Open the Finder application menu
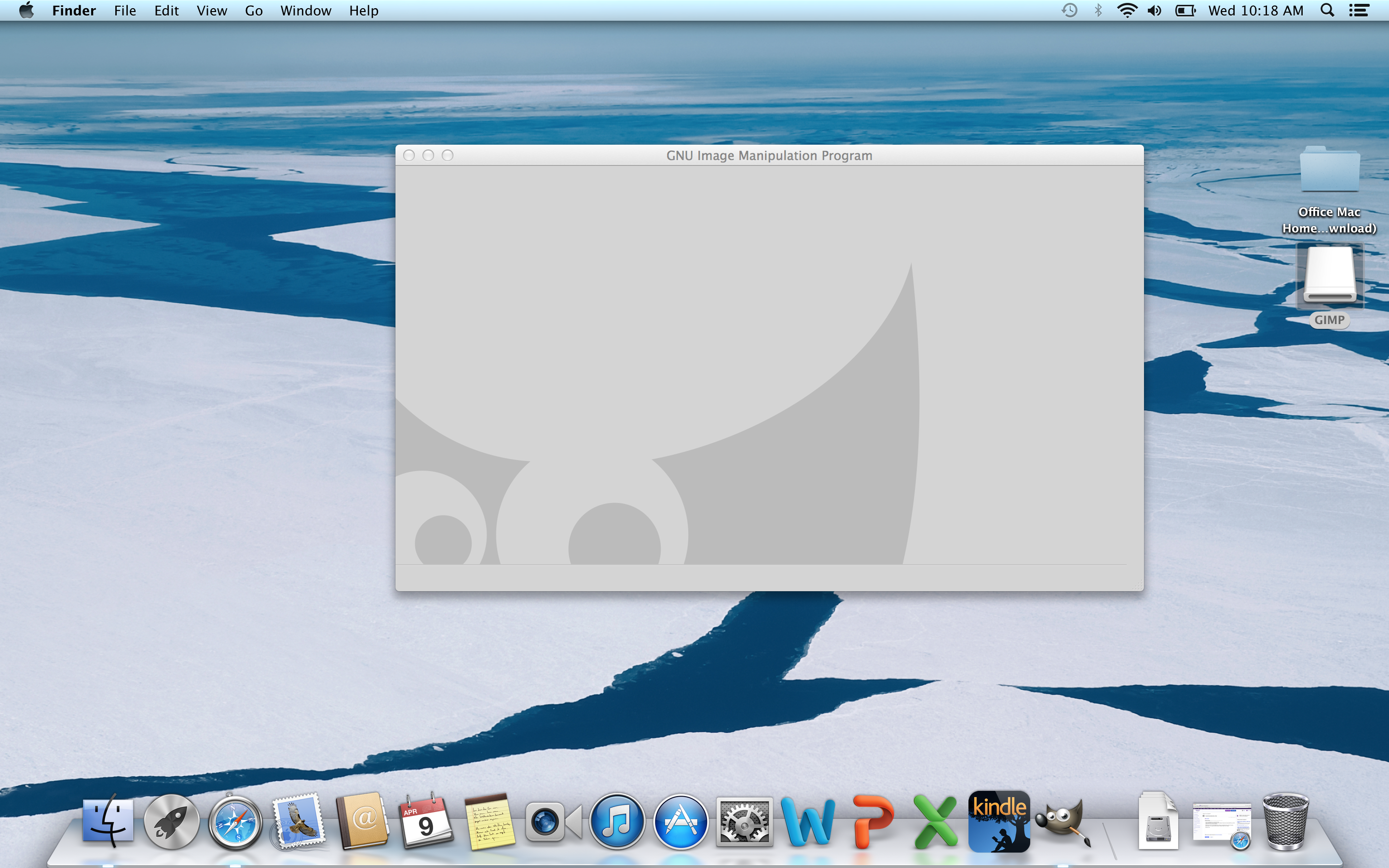 click(74, 10)
